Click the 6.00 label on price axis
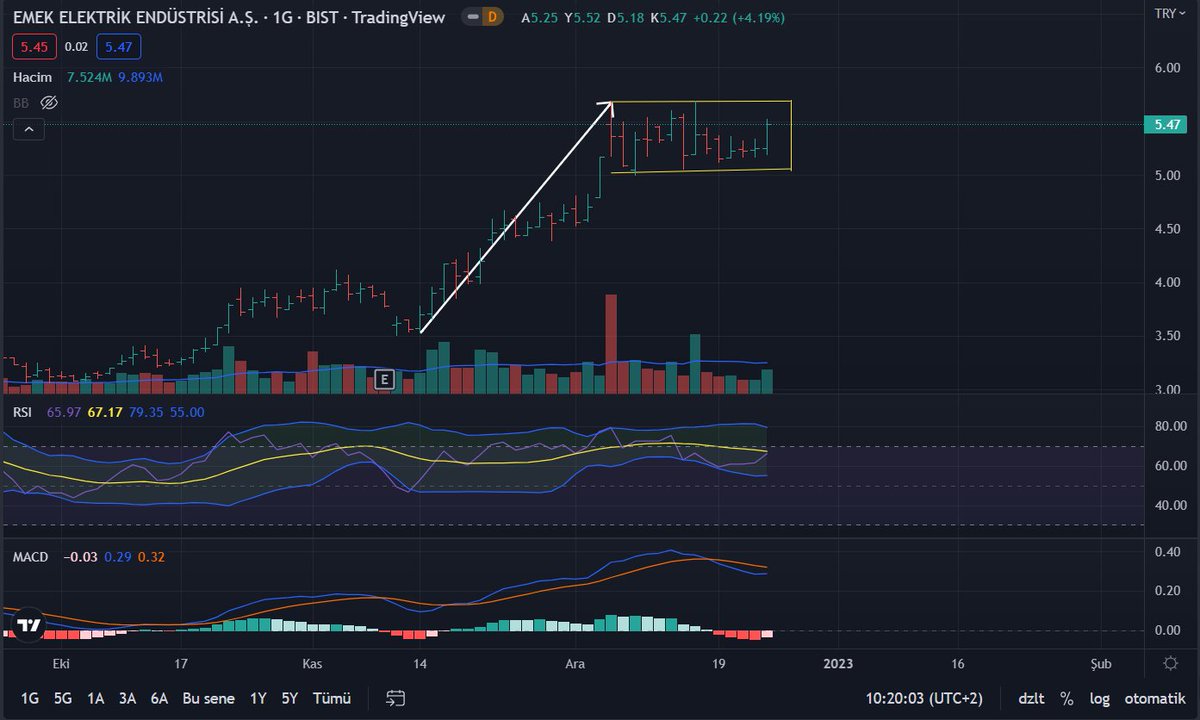This screenshot has width=1200, height=720. [1170, 68]
